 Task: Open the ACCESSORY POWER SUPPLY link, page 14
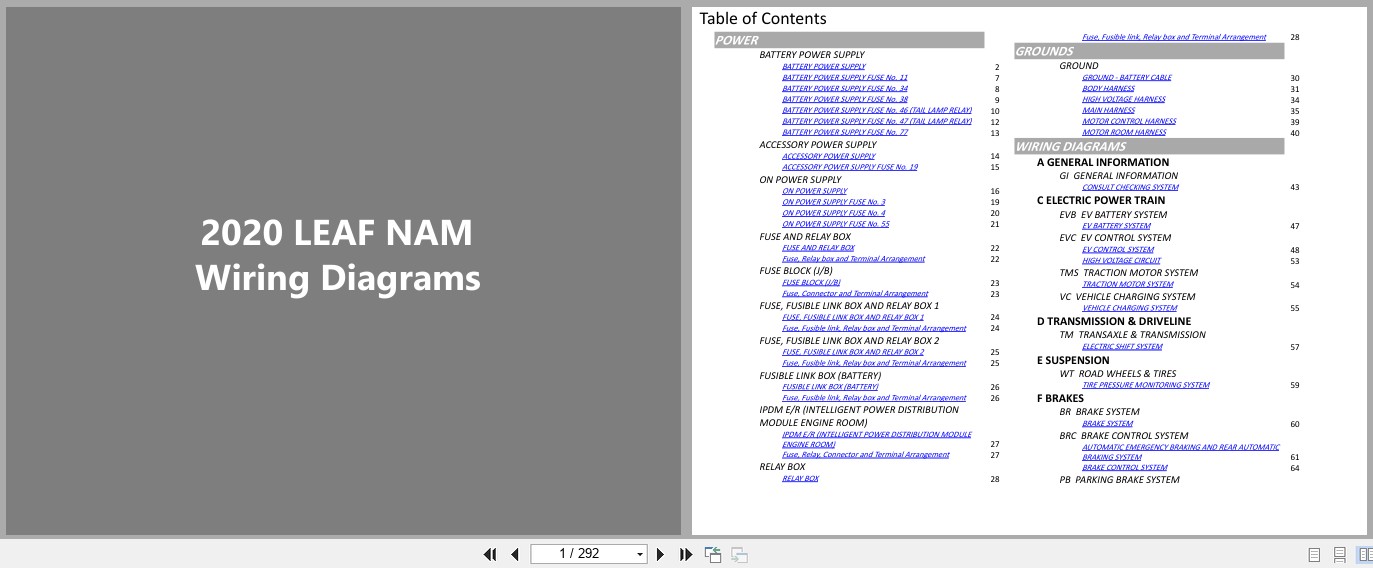tap(828, 156)
